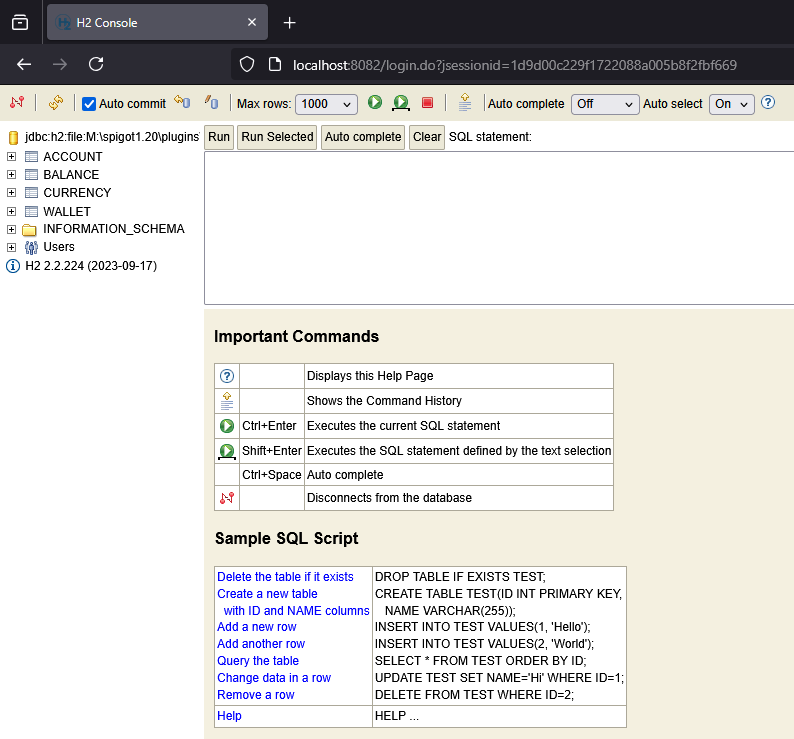Click the Commit icon in the toolbar
Viewport: 794px width, 739px height.
211,102
